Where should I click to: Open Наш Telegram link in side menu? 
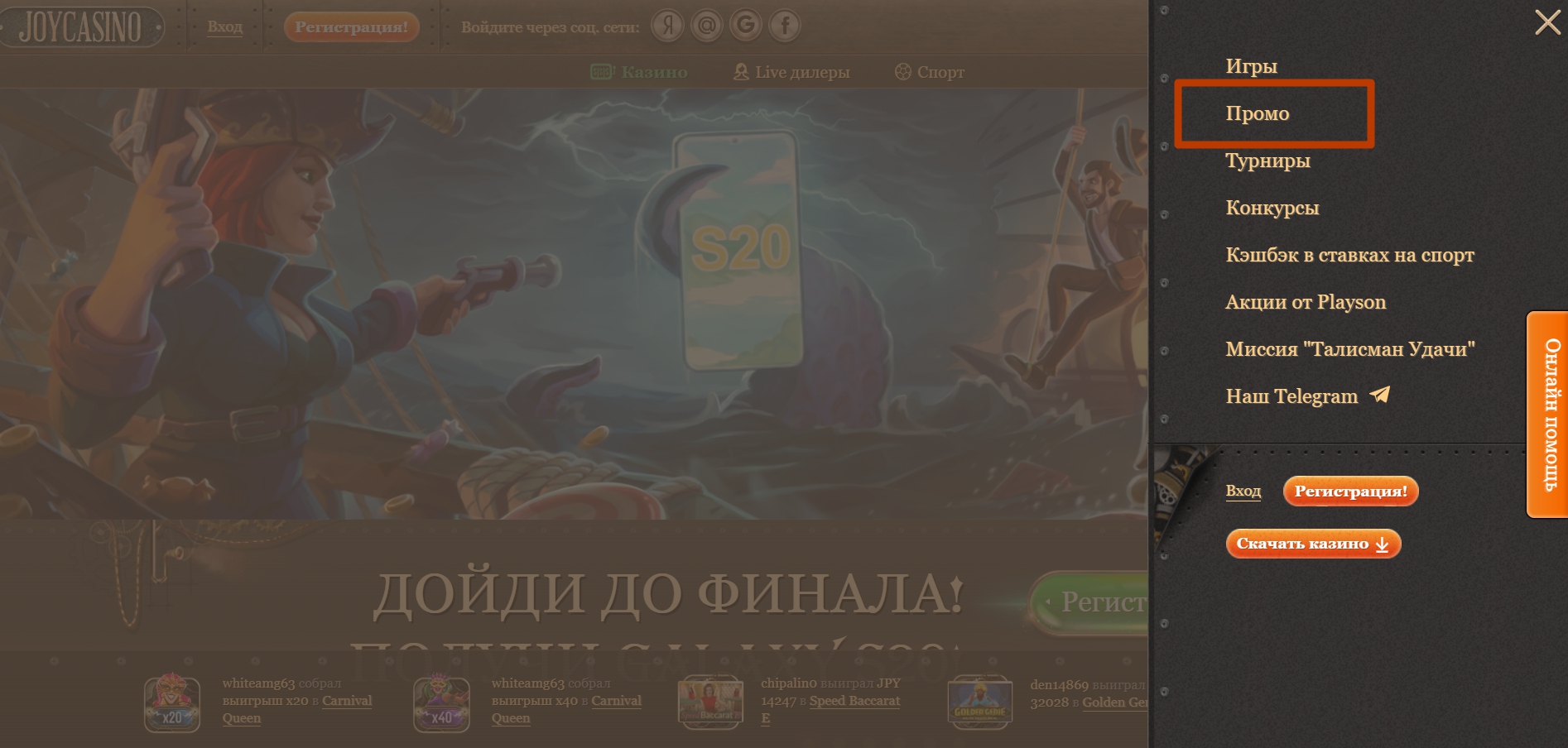1291,396
